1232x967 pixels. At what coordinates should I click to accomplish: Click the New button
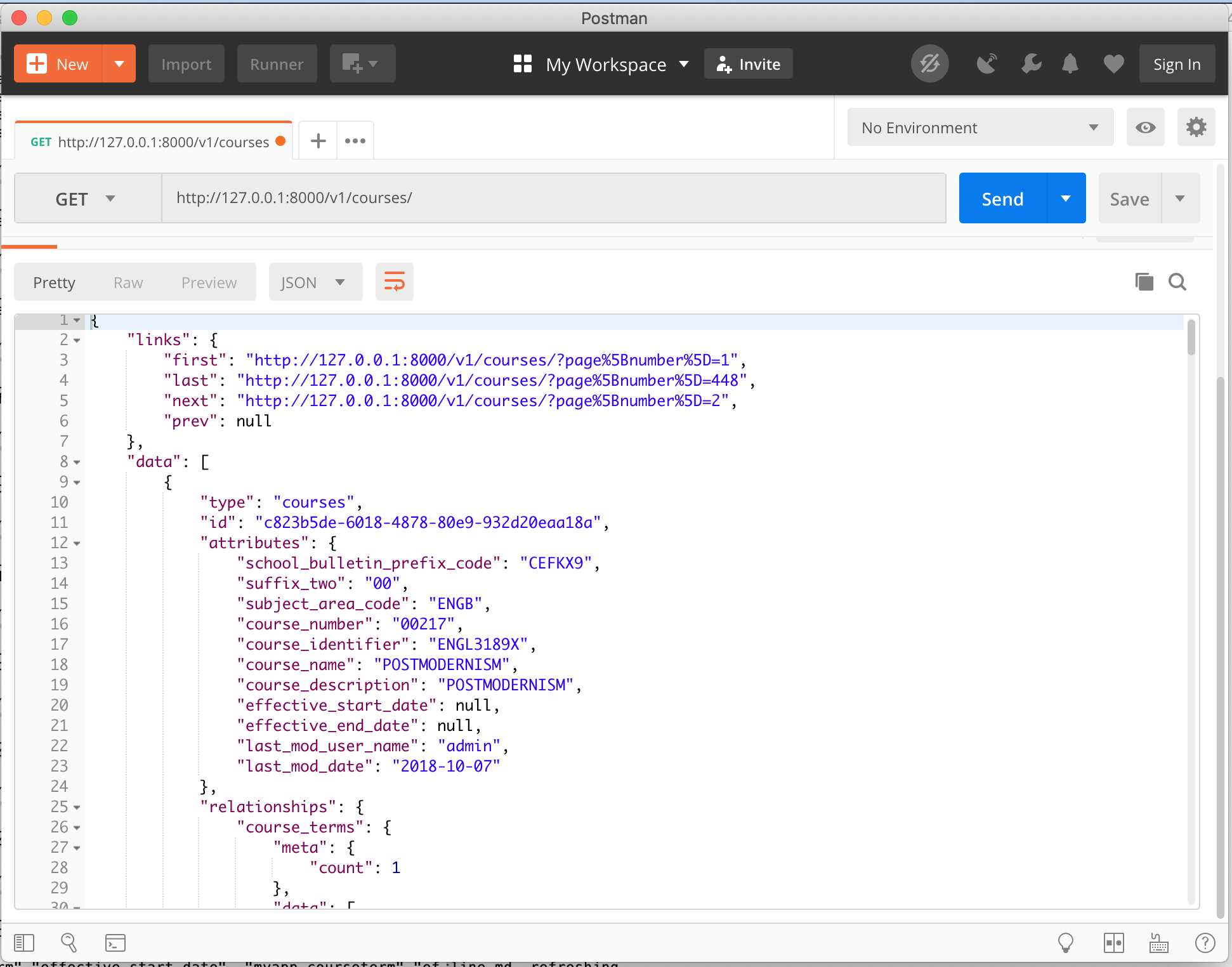58,64
